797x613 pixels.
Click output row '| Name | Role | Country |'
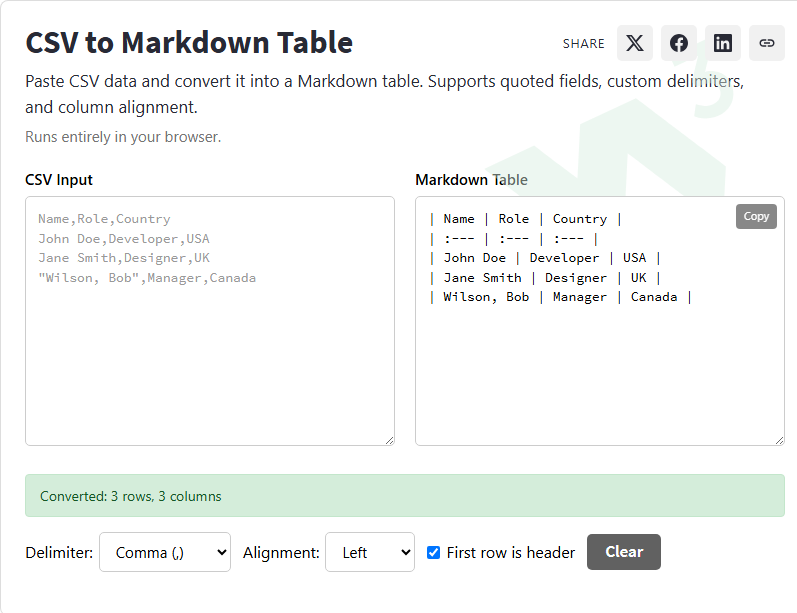pyautogui.click(x=526, y=219)
